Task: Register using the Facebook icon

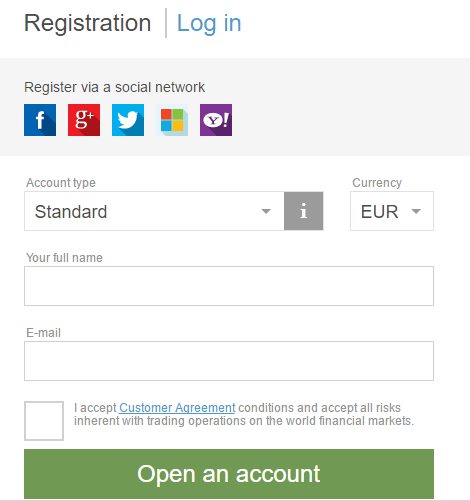Action: pos(40,120)
